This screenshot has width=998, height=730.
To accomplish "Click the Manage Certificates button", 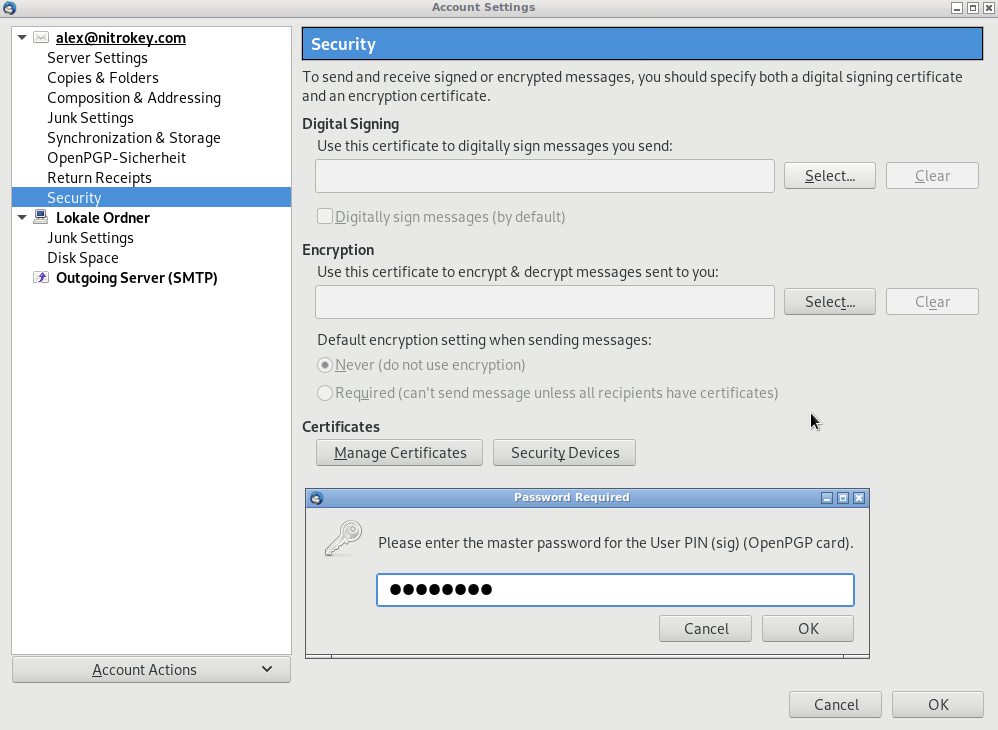I will (x=399, y=453).
